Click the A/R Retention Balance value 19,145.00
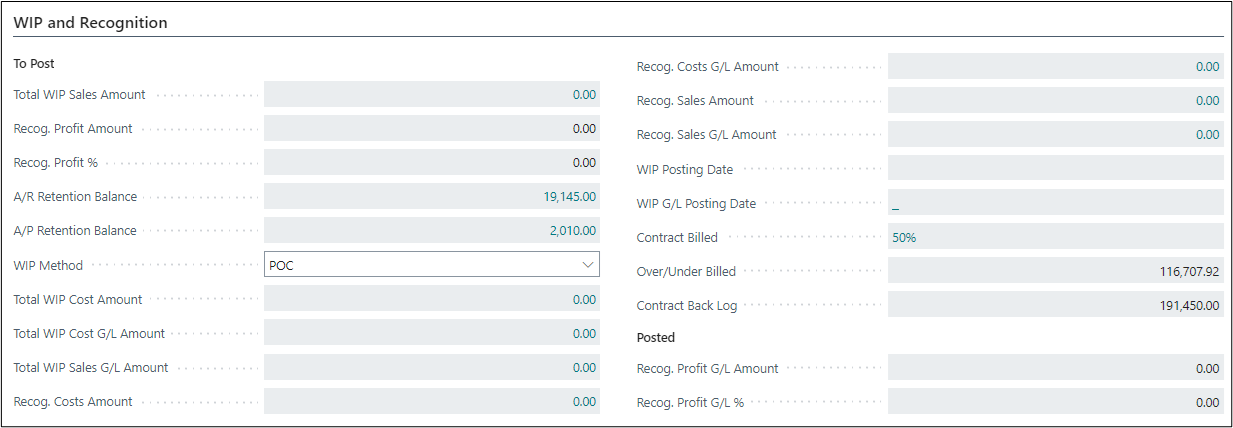1233x428 pixels. [x=570, y=197]
